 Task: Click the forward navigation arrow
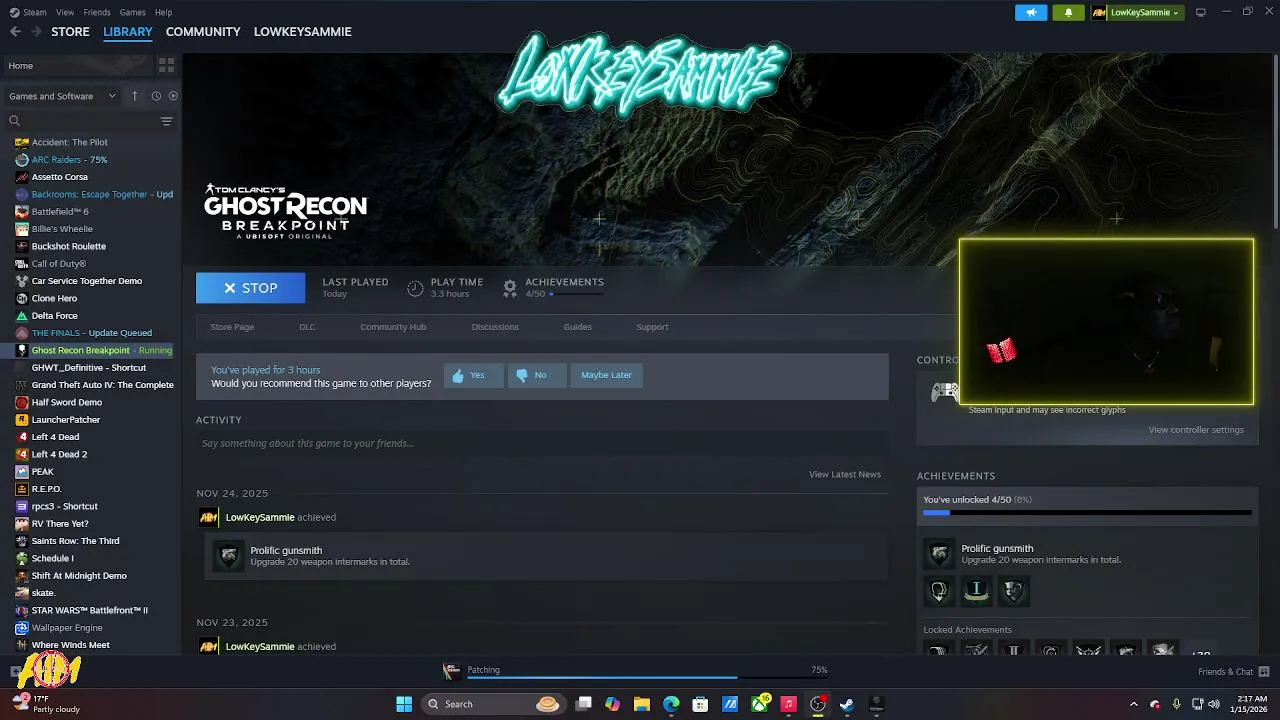click(36, 32)
